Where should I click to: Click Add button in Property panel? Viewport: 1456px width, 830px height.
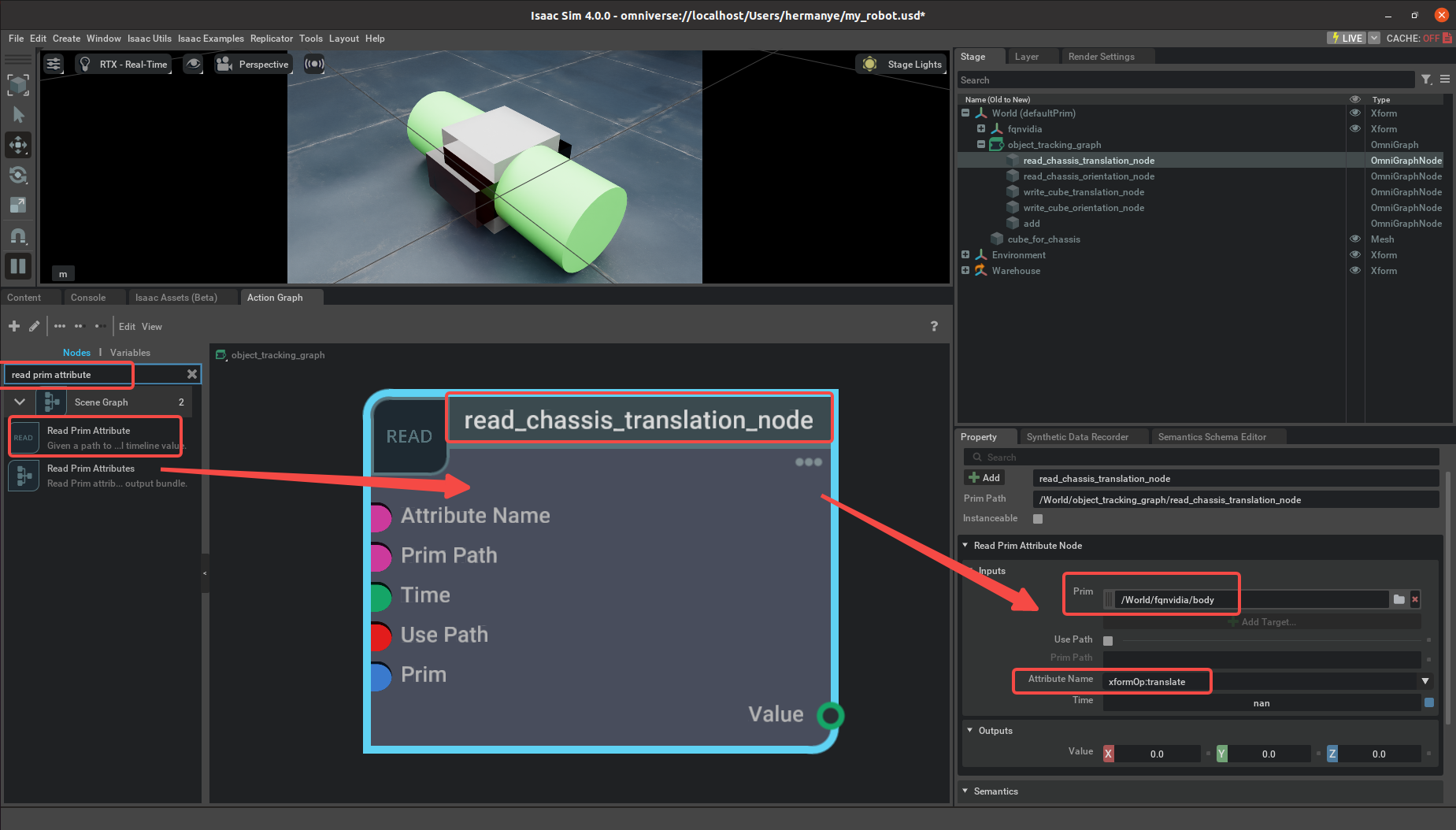point(984,478)
